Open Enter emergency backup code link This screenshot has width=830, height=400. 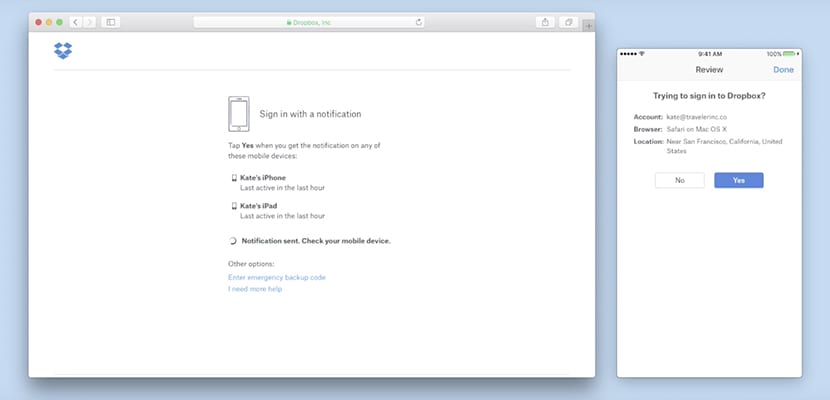tap(277, 277)
